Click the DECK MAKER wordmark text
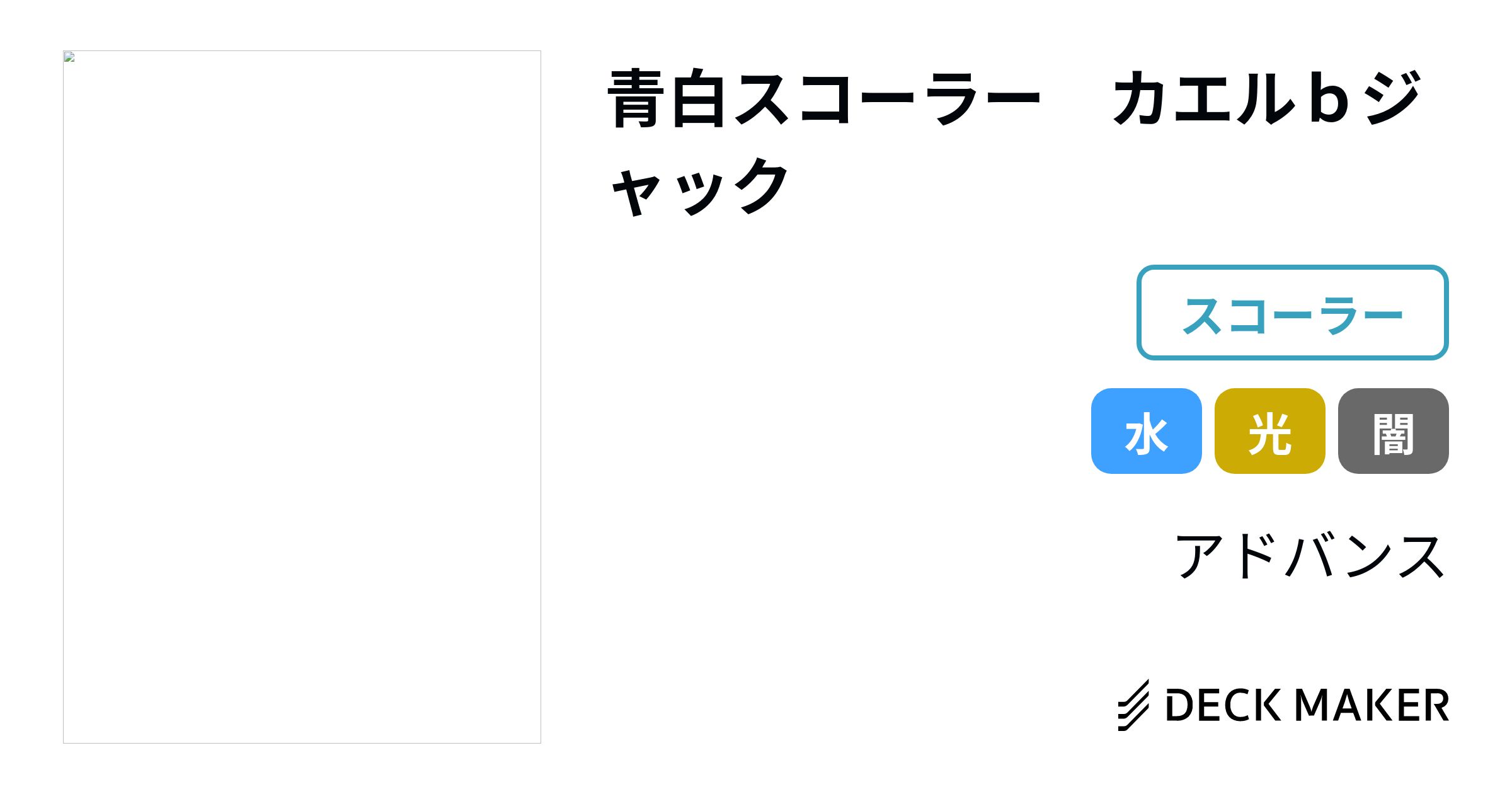 coord(1307,705)
